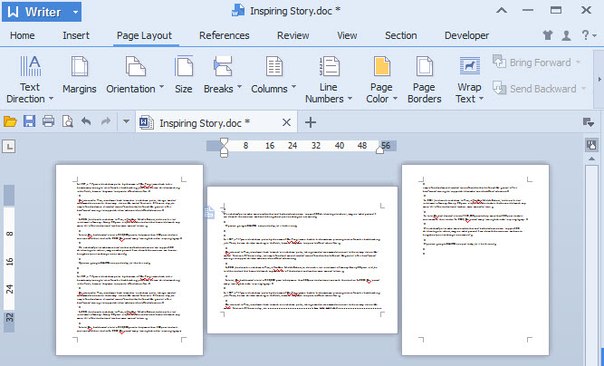
Task: Open file with the folder icon
Action: (x=10, y=122)
